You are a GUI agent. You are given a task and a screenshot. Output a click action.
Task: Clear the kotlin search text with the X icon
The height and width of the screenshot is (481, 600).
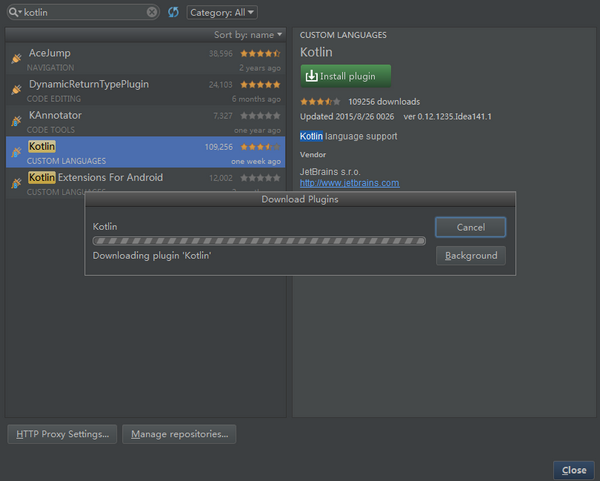(152, 12)
